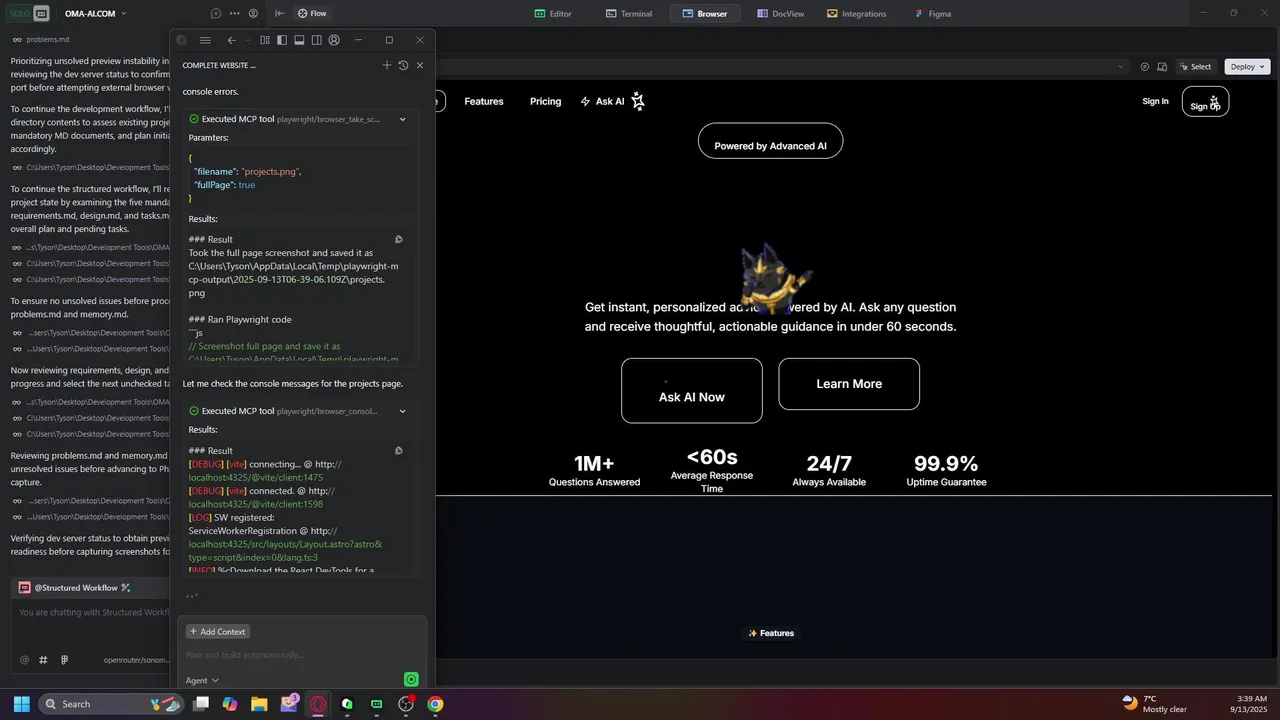Open the Windows Start menu
This screenshot has width=1280, height=720.
pyautogui.click(x=22, y=704)
